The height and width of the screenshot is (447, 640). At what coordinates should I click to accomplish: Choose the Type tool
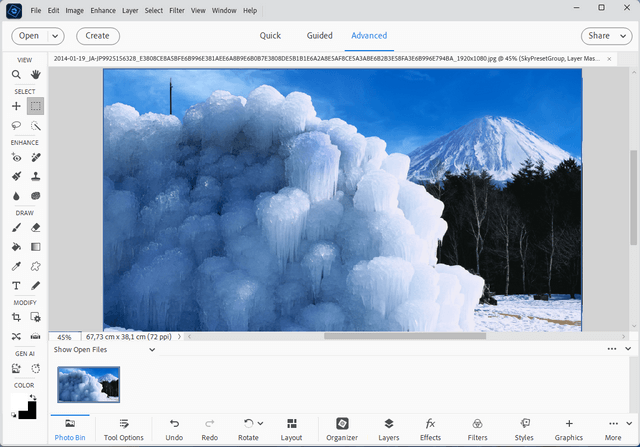[x=16, y=286]
